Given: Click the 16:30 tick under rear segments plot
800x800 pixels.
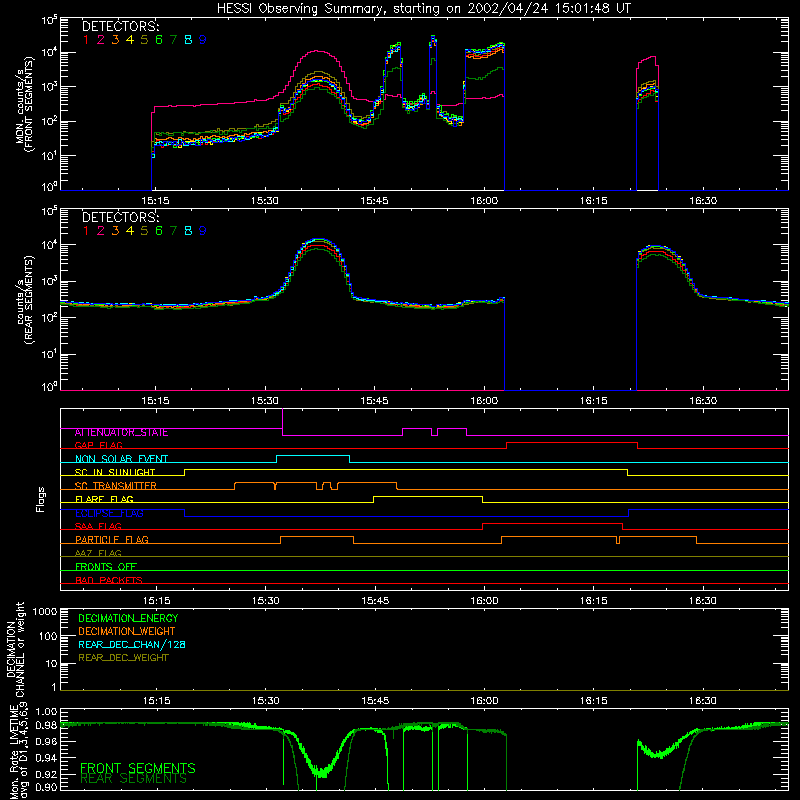Looking at the screenshot, I should pyautogui.click(x=703, y=401).
